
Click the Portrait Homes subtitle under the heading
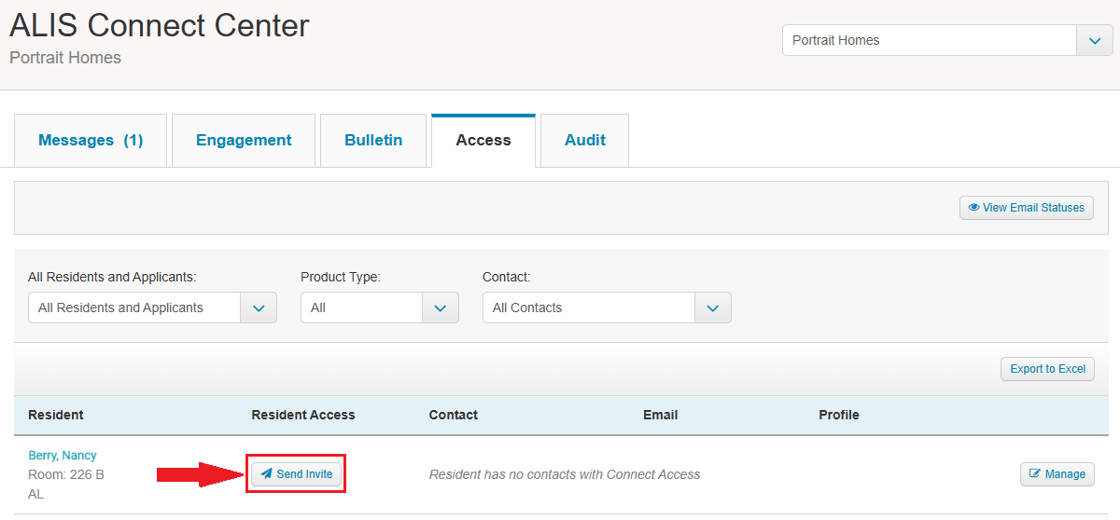[65, 58]
